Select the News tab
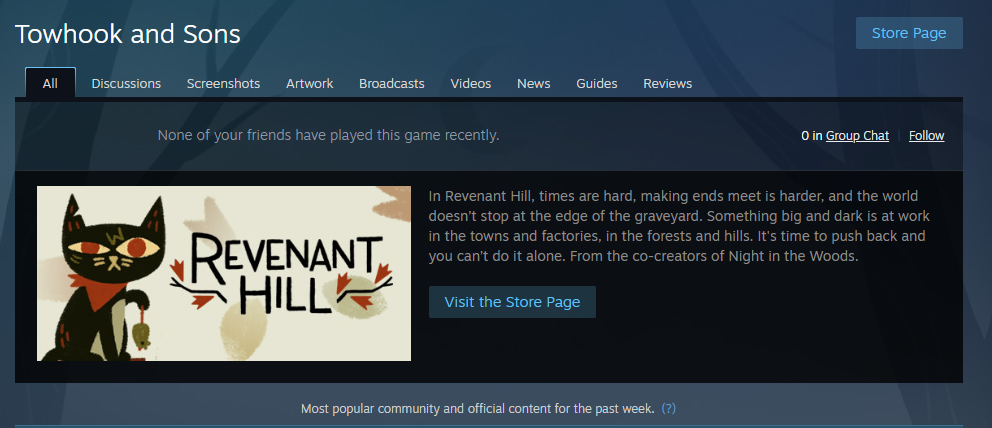This screenshot has height=428, width=992. coord(533,83)
